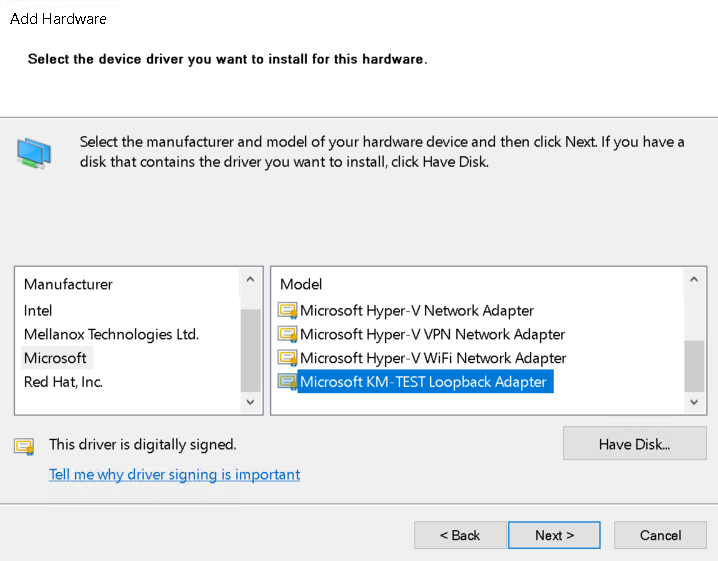Choose Microsoft Hyper-V WiFi Network Adapter
Image resolution: width=718 pixels, height=561 pixels.
coord(433,358)
